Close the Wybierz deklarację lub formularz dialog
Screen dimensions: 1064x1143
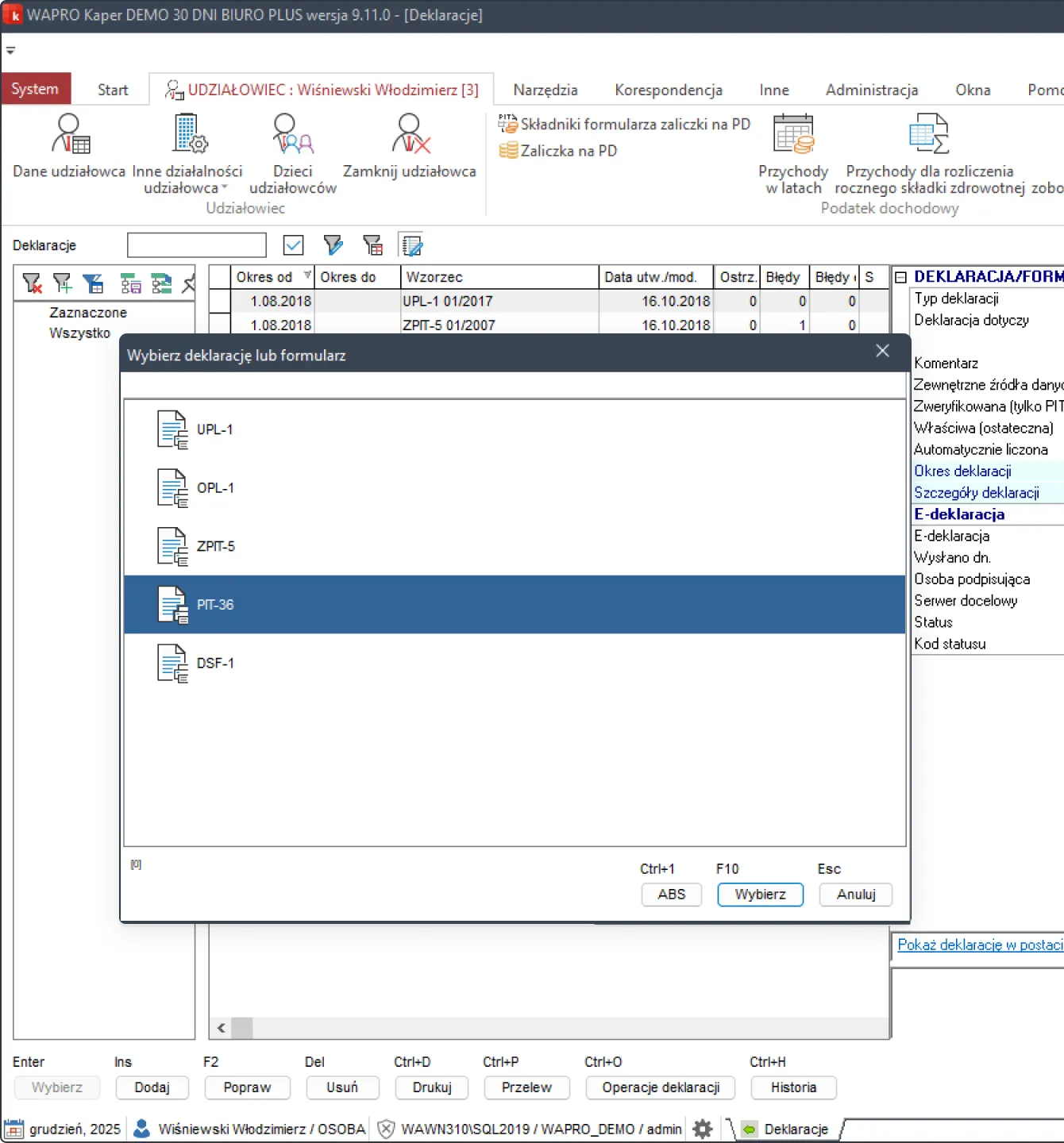tap(882, 351)
